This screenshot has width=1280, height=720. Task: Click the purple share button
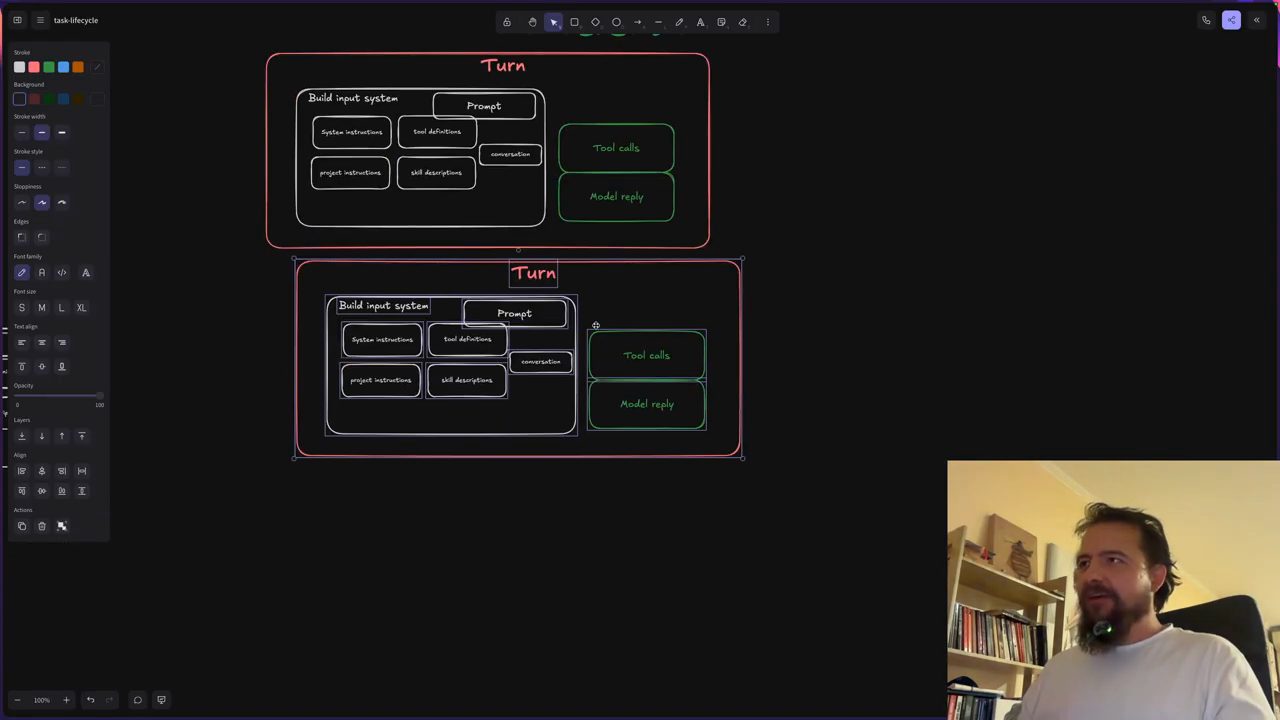[1231, 20]
